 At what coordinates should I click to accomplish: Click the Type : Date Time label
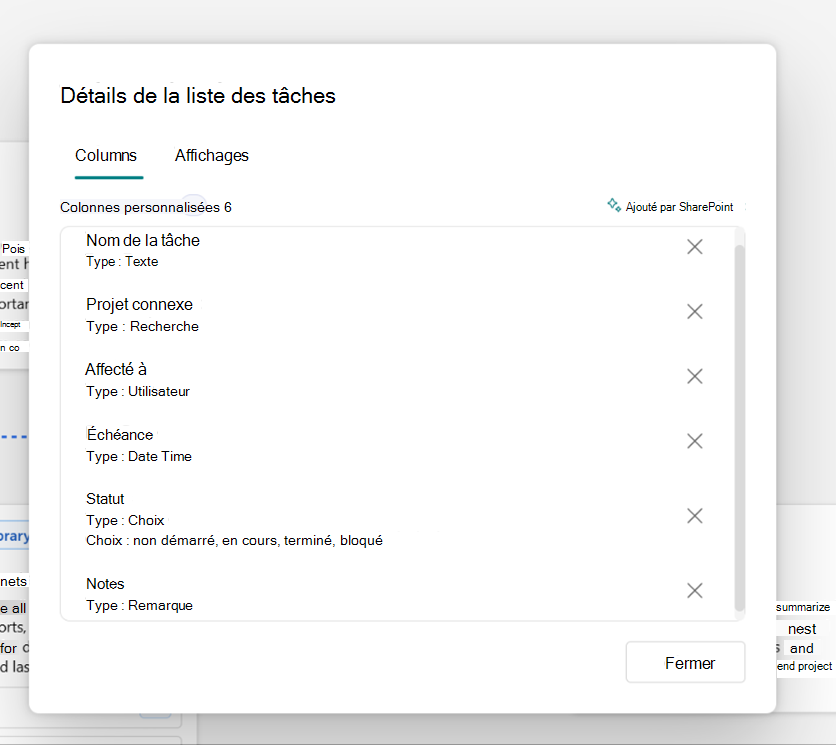coord(139,456)
